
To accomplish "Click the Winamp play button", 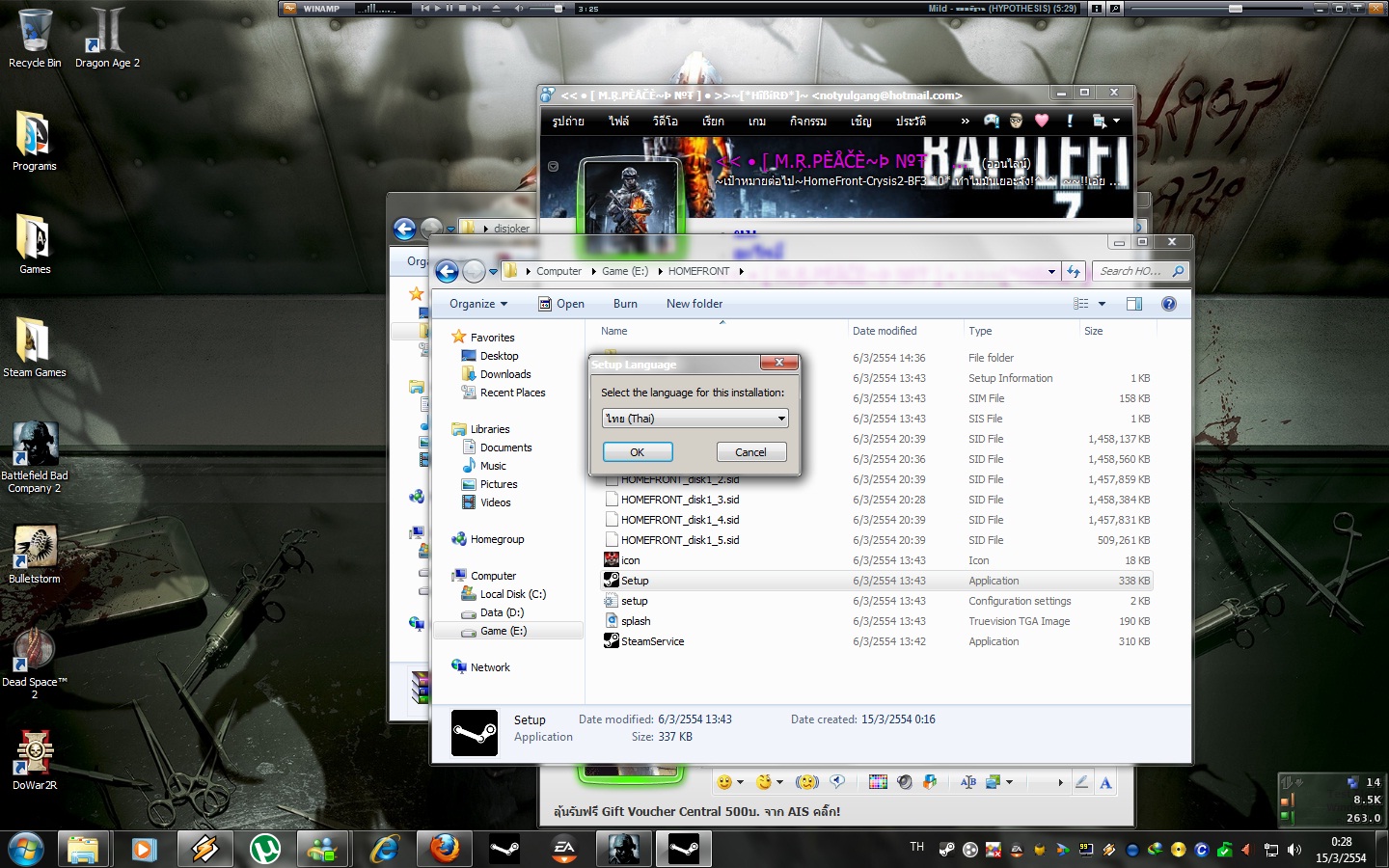I will point(437,8).
